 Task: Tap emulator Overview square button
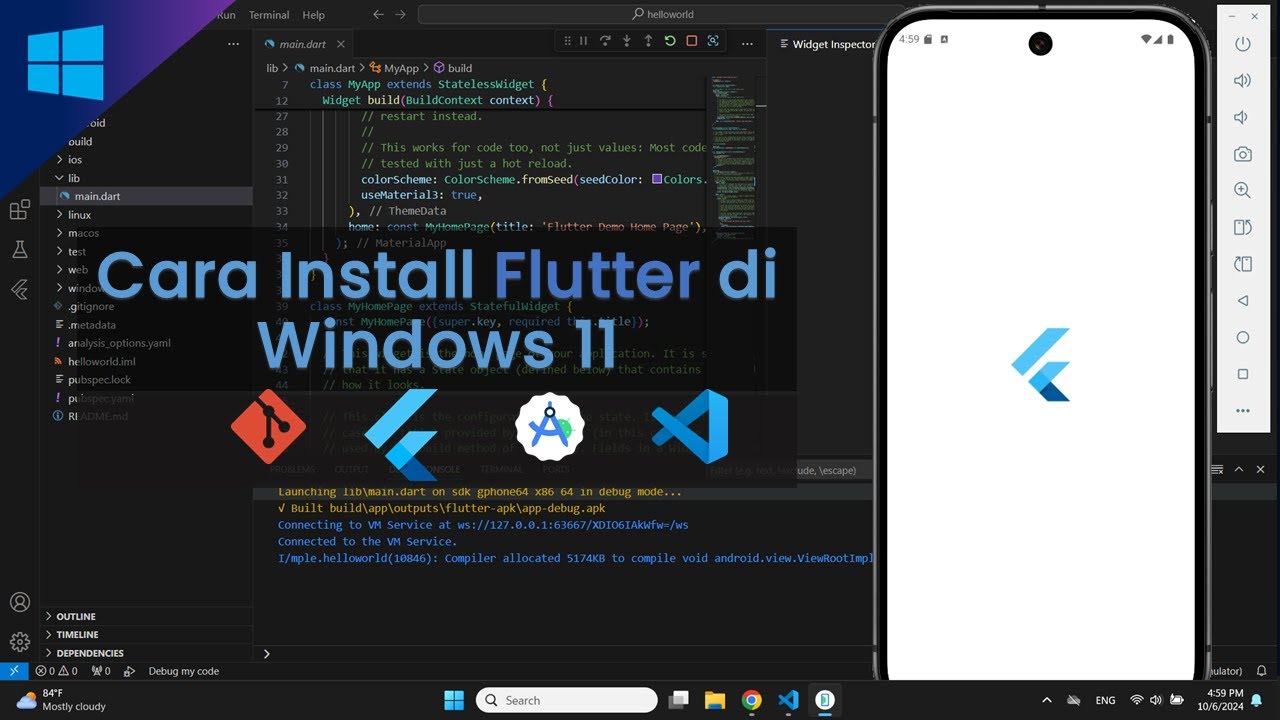pyautogui.click(x=1243, y=374)
